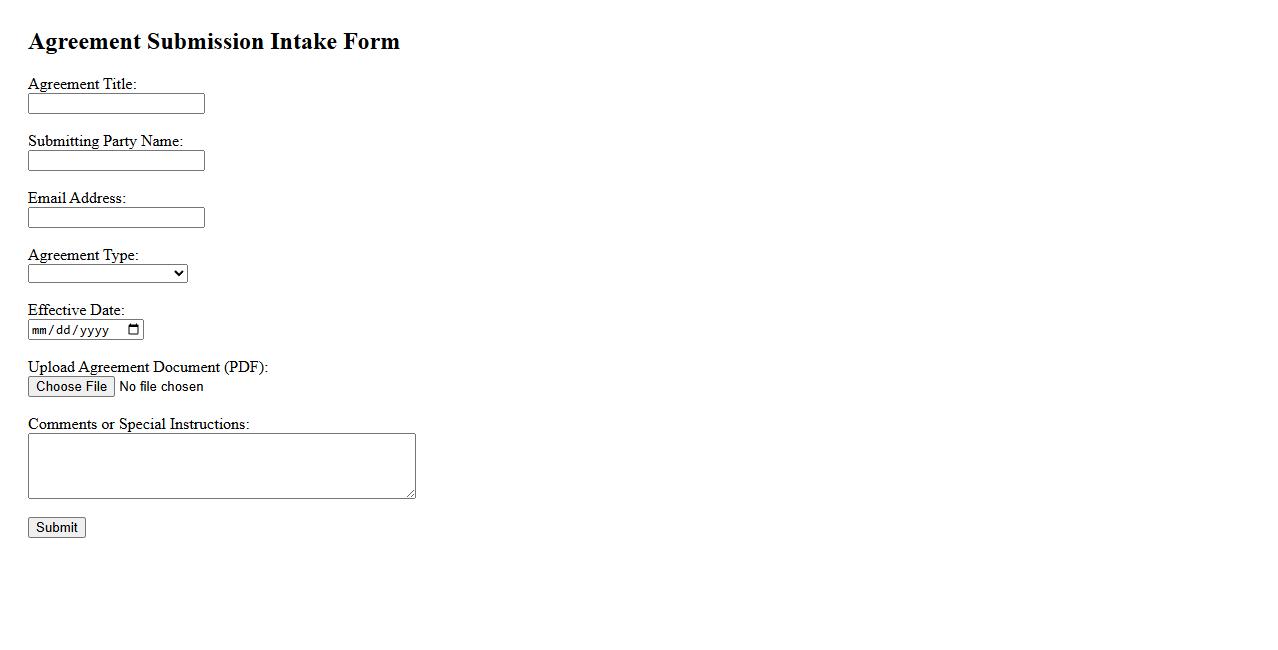Click the "Agreement Type:" label
Screen dimensions: 1278x650
[83, 255]
